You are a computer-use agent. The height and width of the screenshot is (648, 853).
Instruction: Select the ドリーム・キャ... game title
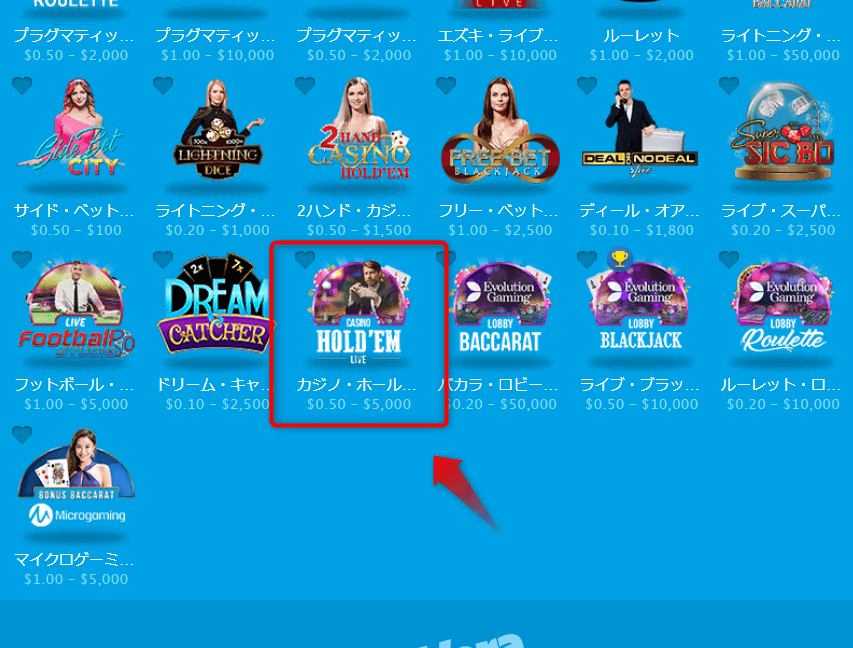(214, 385)
